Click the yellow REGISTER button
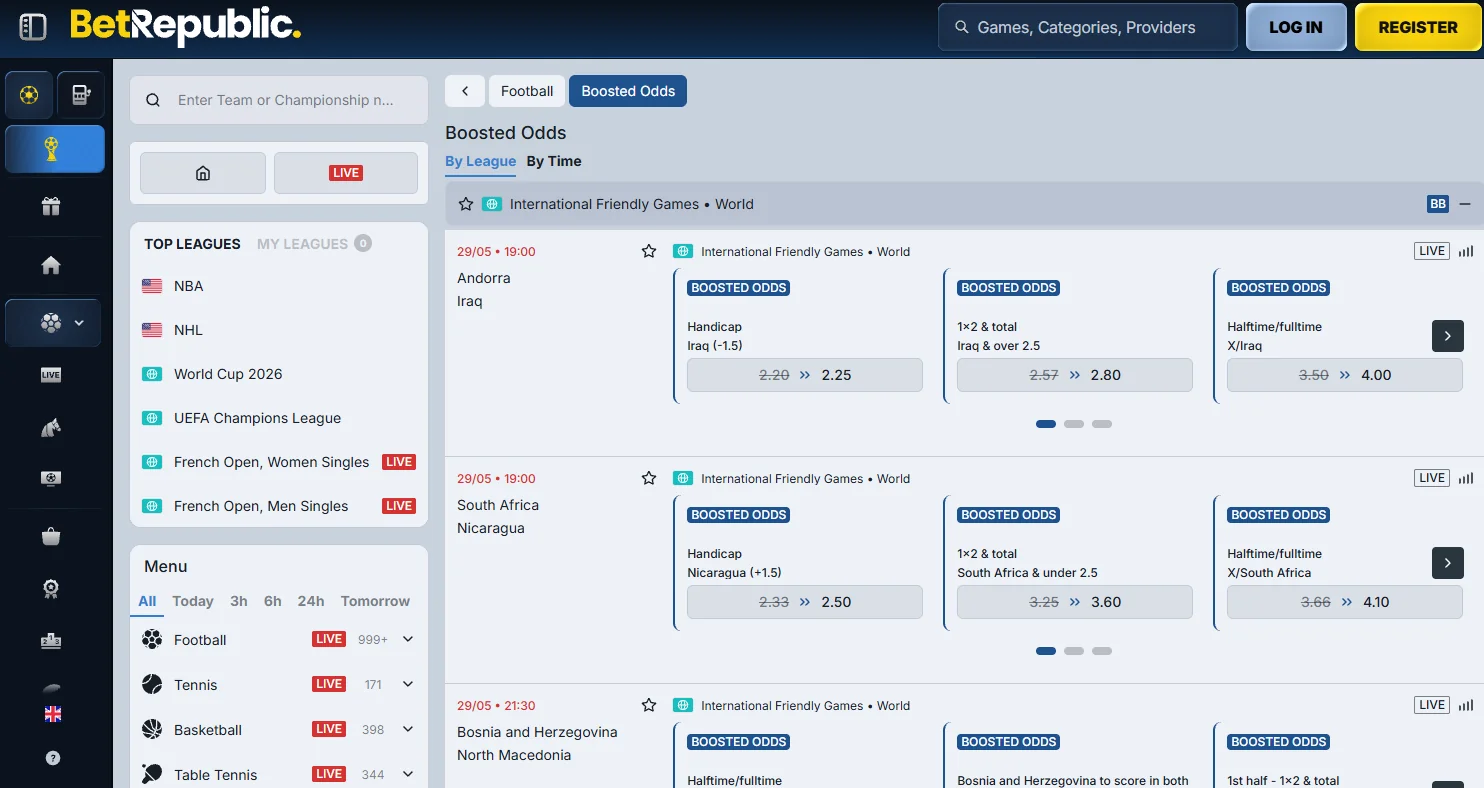Image resolution: width=1484 pixels, height=788 pixels. click(1418, 27)
